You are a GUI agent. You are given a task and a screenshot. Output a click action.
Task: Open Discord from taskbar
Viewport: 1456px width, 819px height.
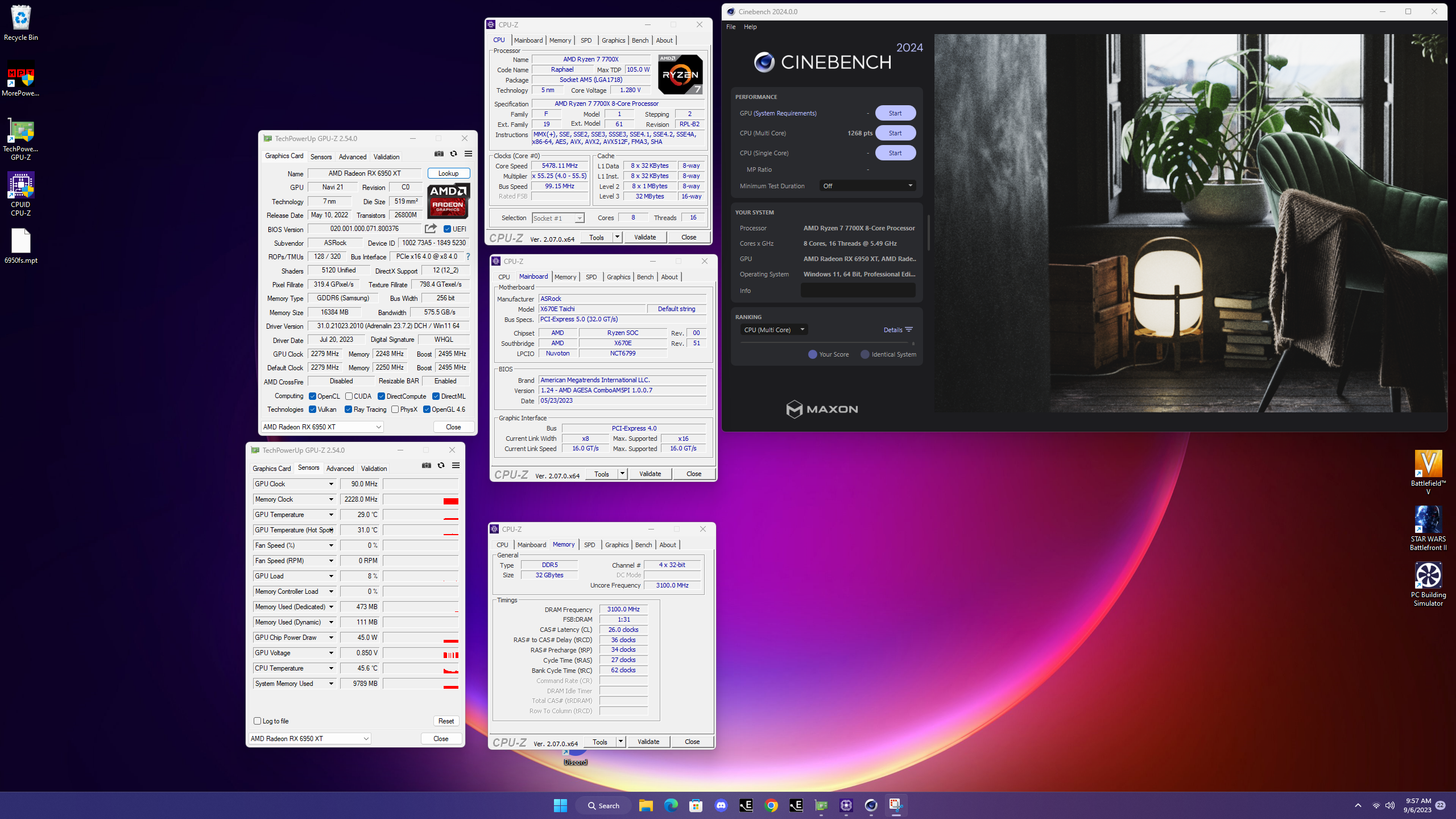(x=721, y=805)
